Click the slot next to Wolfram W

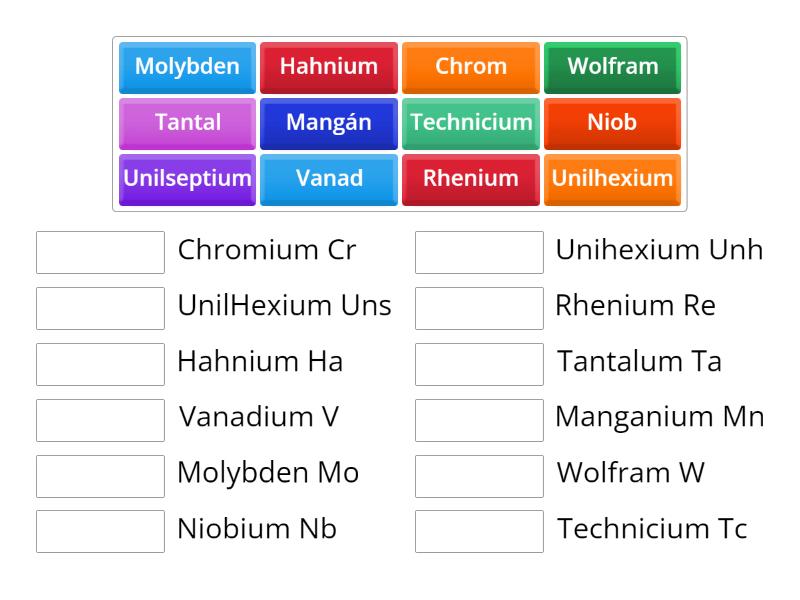point(479,476)
